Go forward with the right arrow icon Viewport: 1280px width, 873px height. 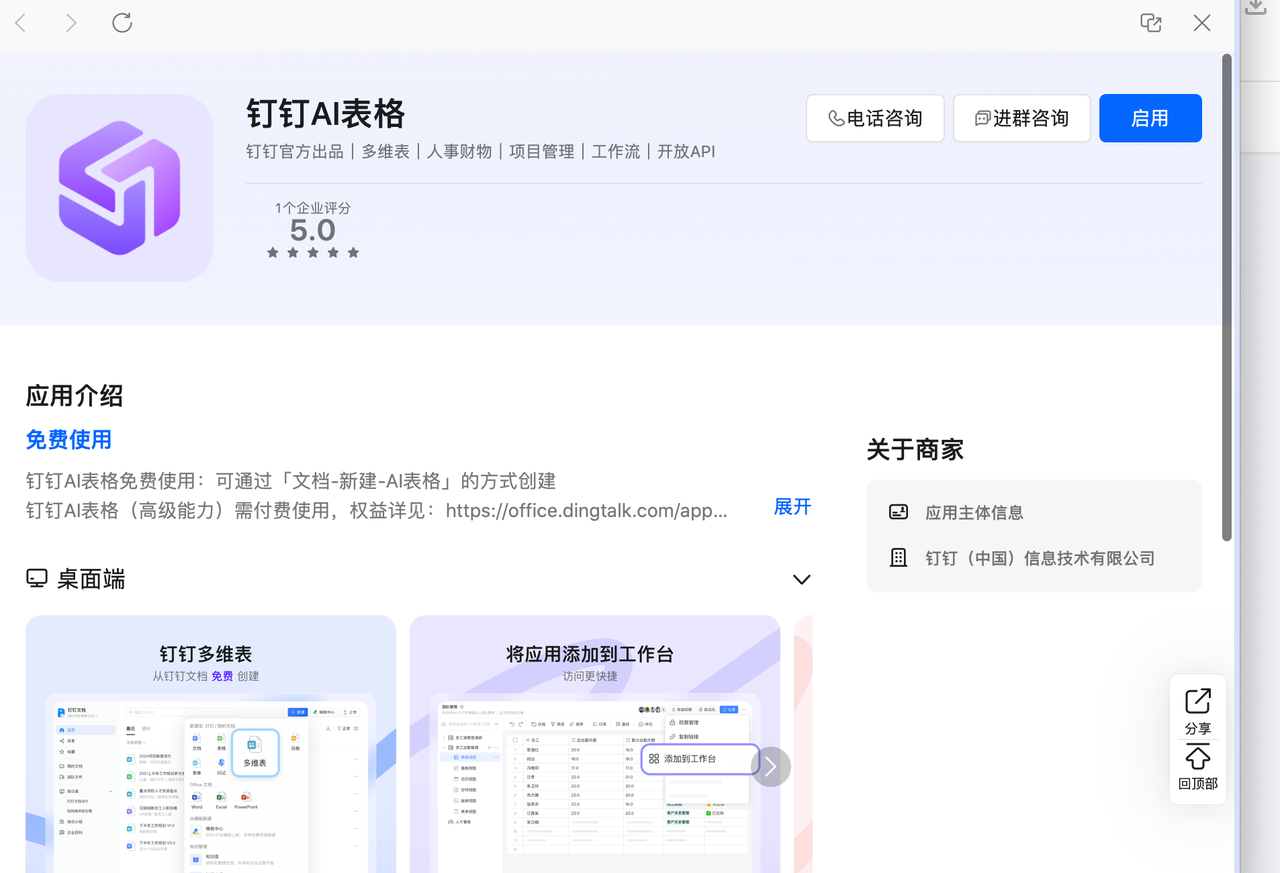pyautogui.click(x=71, y=23)
